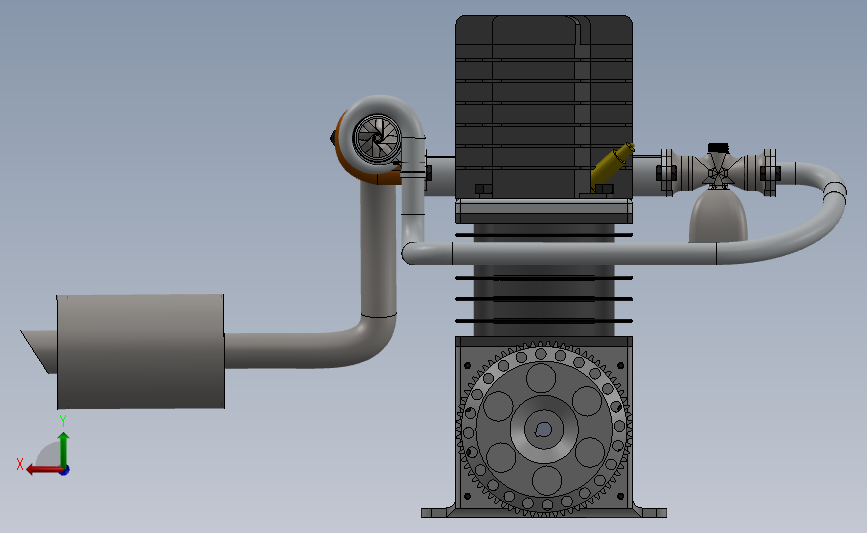The height and width of the screenshot is (533, 867).
Task: Select the left mounting foot of the crankcase
Action: [439, 511]
